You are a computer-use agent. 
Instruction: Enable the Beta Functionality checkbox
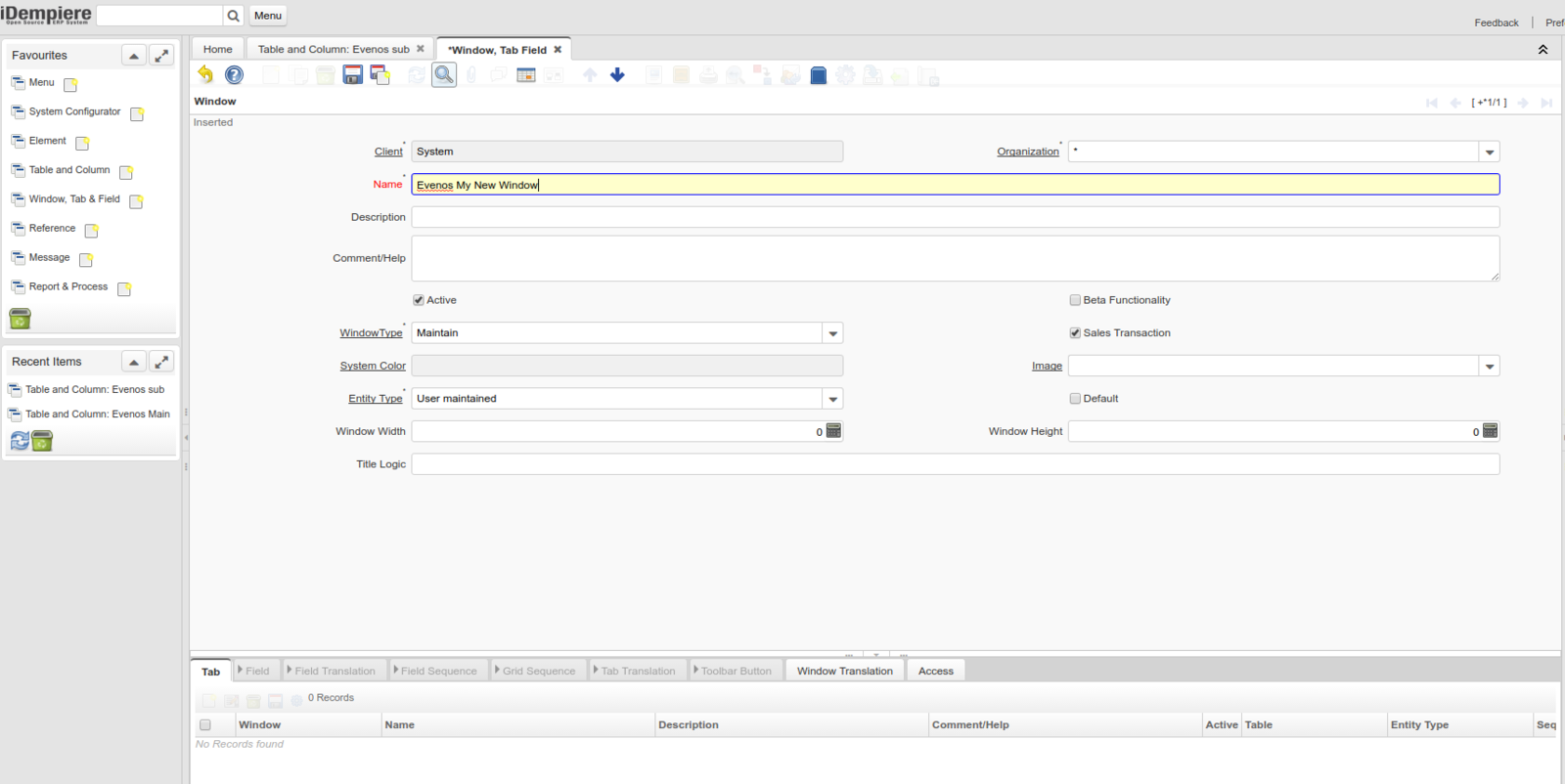click(x=1075, y=300)
